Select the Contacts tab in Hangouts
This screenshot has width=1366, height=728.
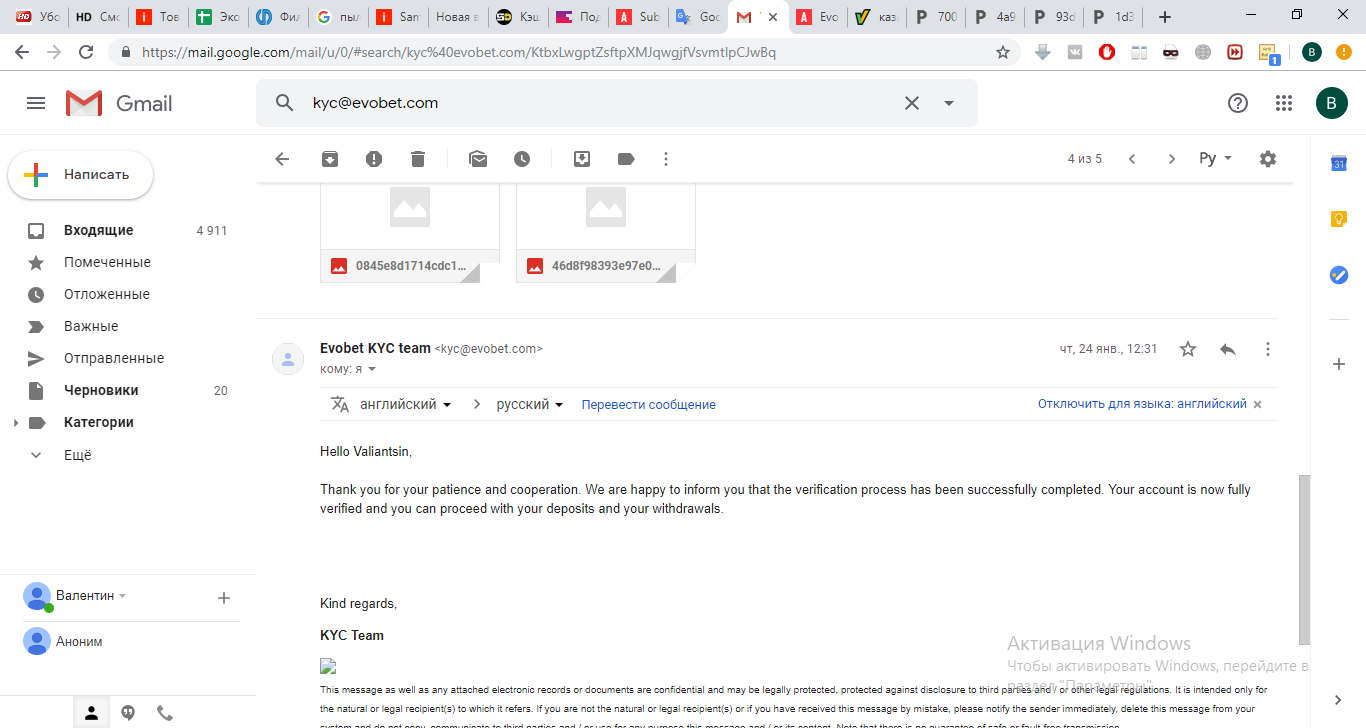[91, 713]
